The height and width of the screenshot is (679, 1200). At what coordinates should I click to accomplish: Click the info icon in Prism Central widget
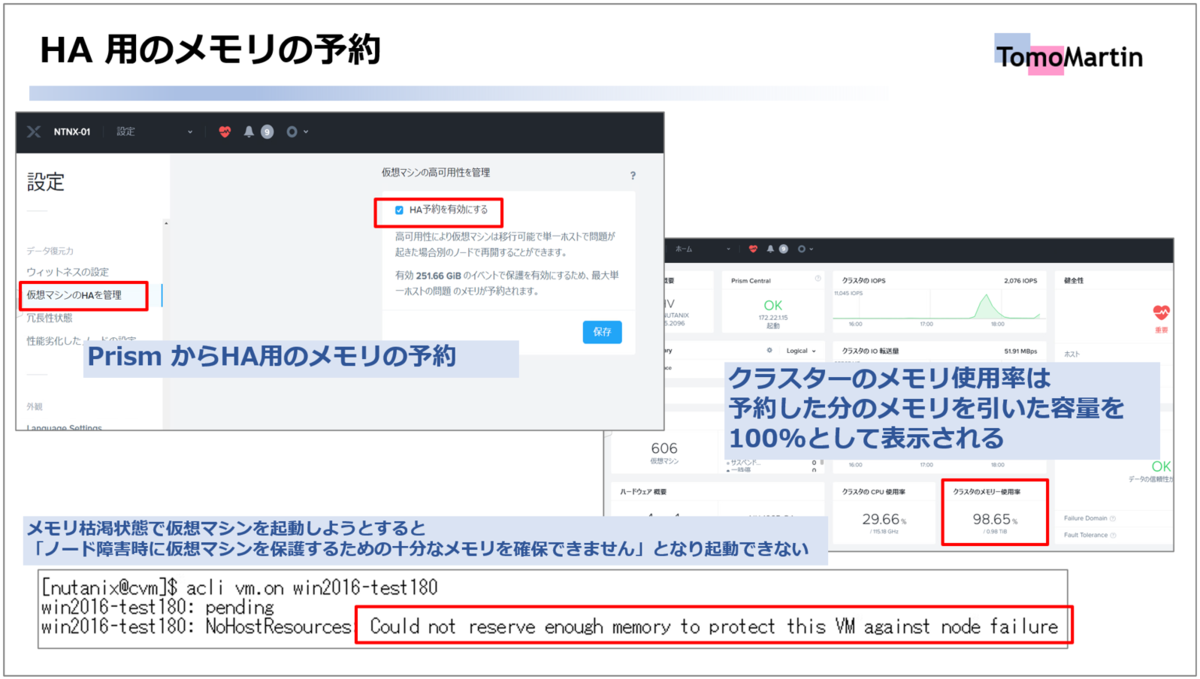[817, 279]
